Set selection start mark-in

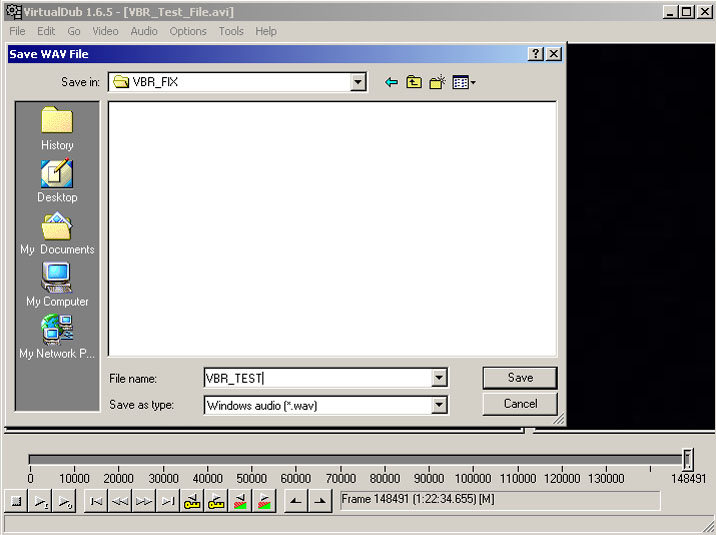click(x=296, y=501)
